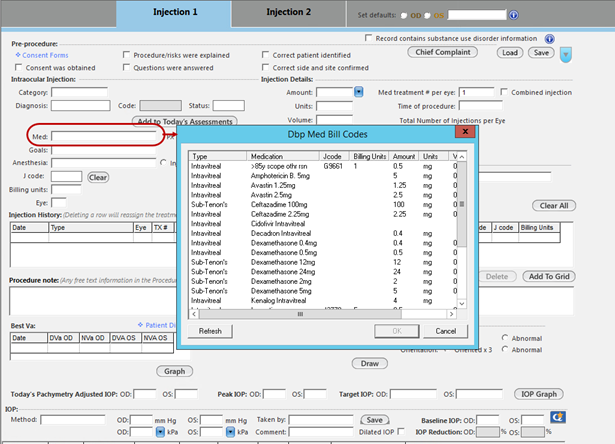Click horizontal scroll left arrow in dialog
The height and width of the screenshot is (444, 615).
[x=194, y=314]
